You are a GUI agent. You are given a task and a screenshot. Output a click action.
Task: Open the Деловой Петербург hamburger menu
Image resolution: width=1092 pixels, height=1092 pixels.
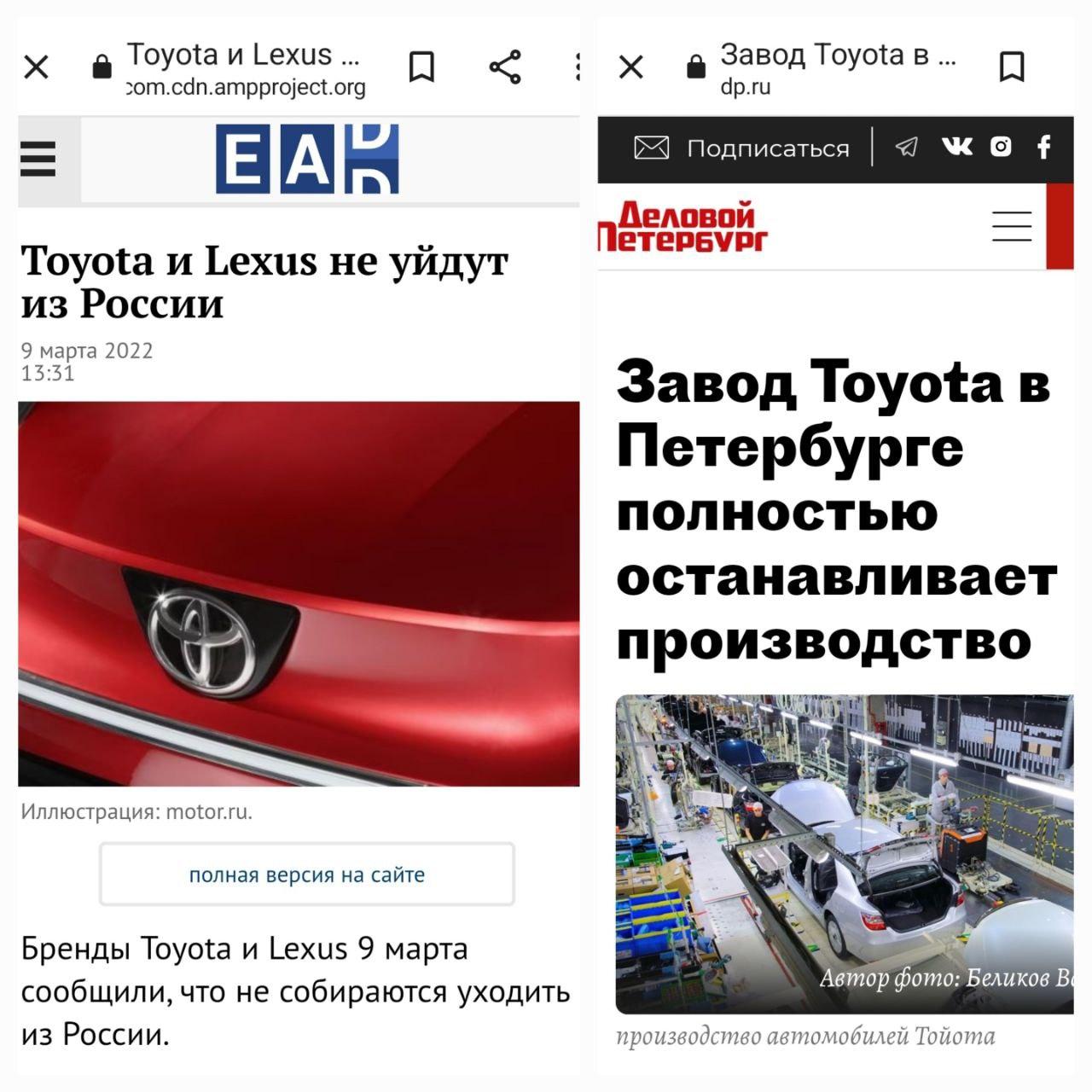[1012, 226]
